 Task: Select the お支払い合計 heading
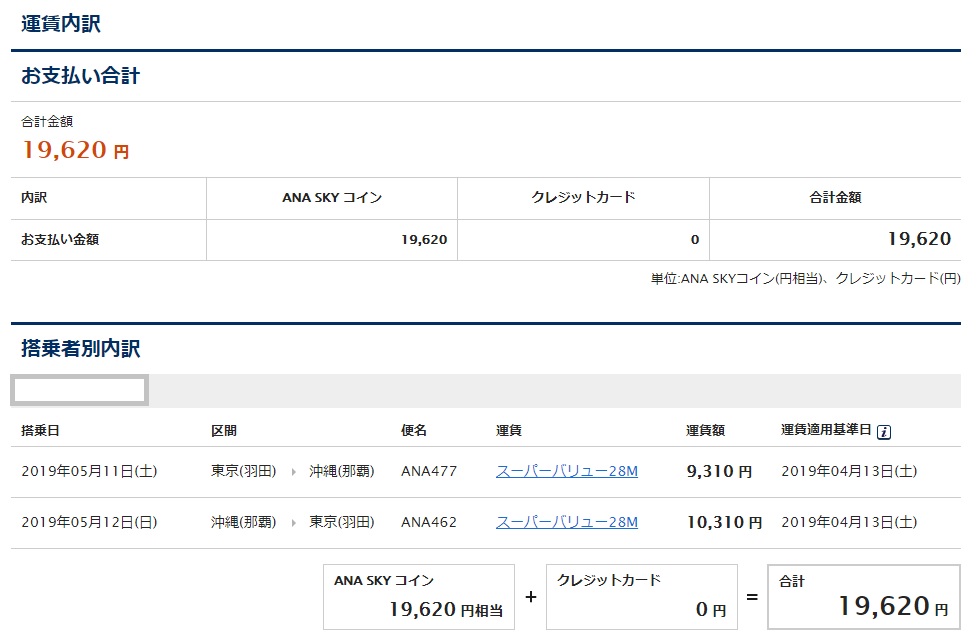click(81, 76)
